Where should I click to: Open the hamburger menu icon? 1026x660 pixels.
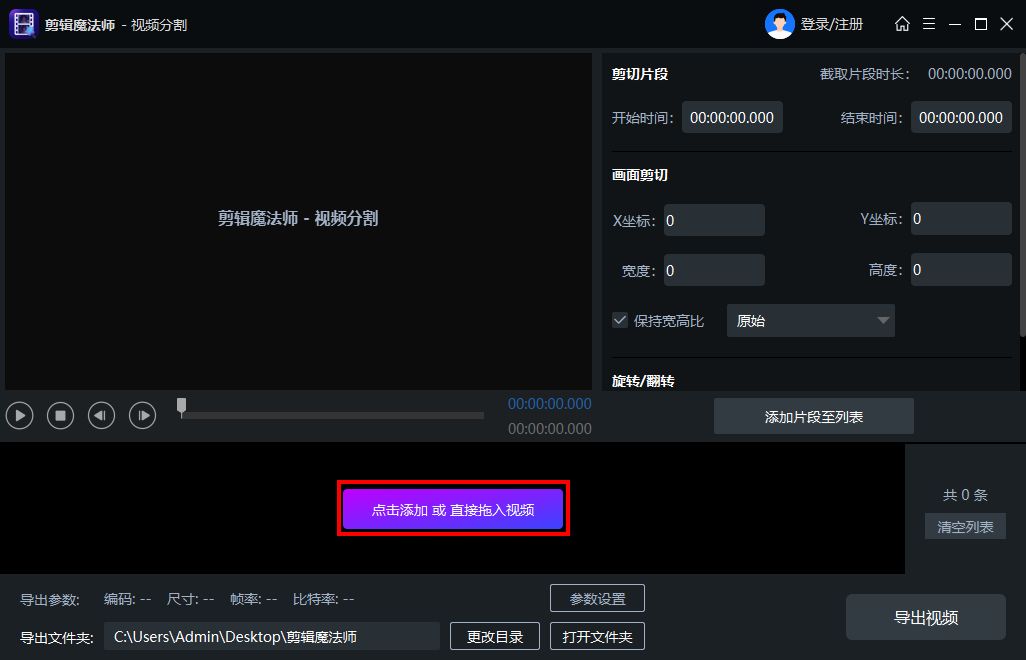[929, 24]
